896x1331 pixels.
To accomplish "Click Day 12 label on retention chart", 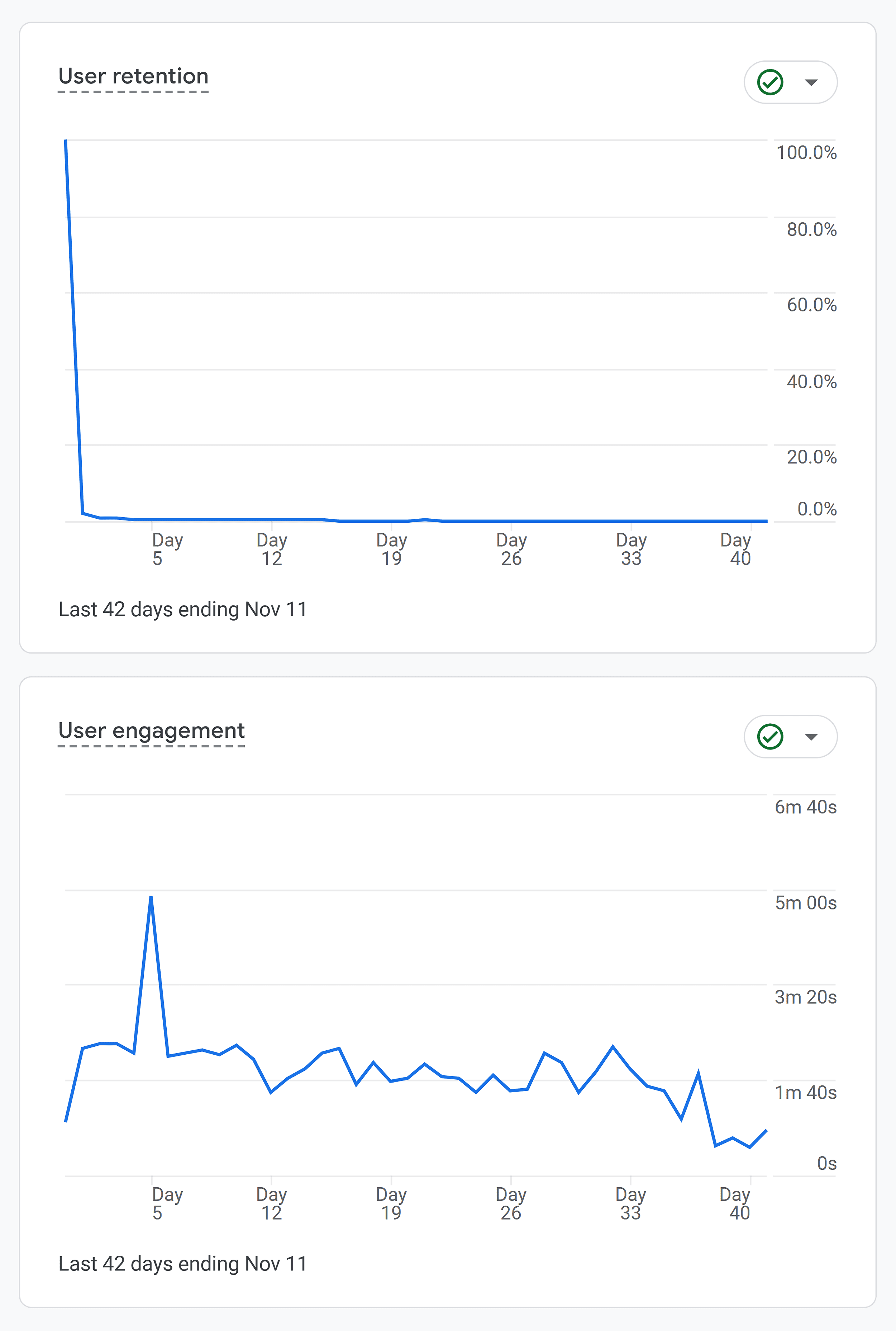I will click(271, 548).
